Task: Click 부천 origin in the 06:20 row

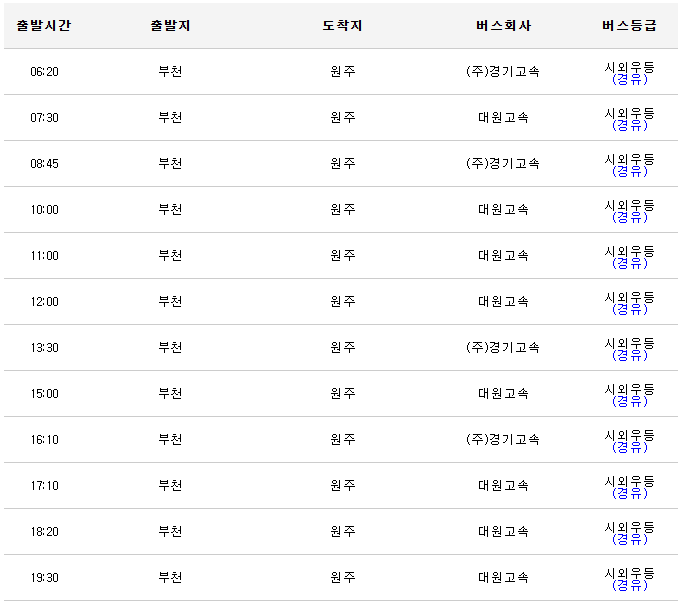Action: tap(170, 71)
